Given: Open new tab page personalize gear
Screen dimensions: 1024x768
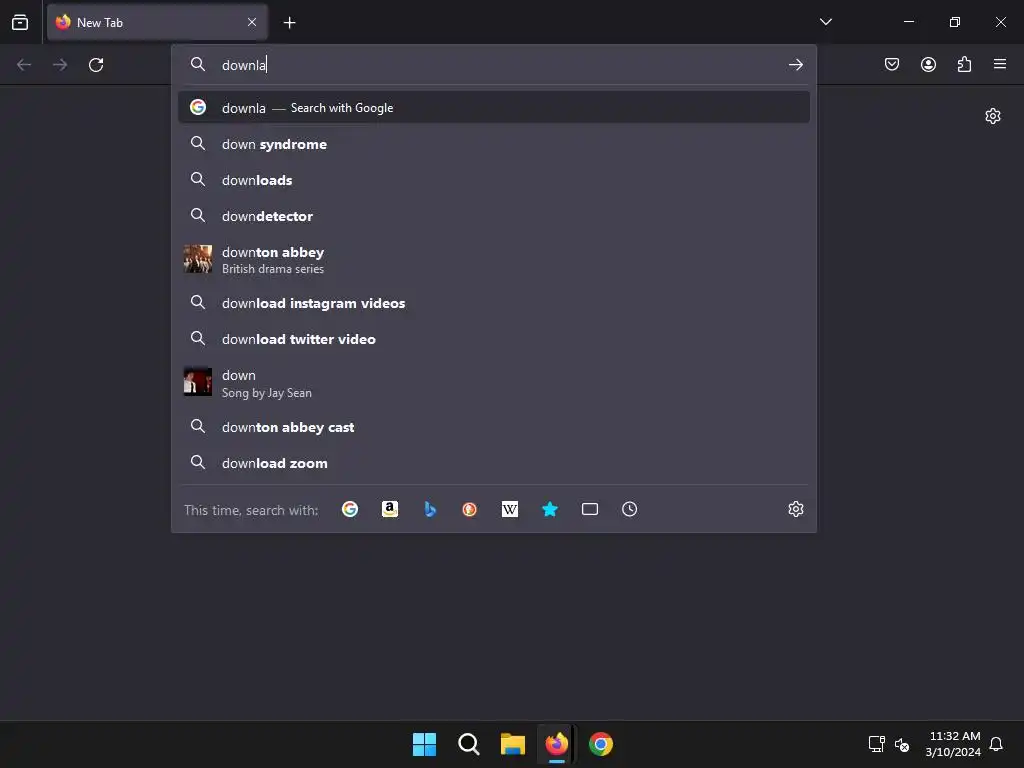Looking at the screenshot, I should (993, 116).
